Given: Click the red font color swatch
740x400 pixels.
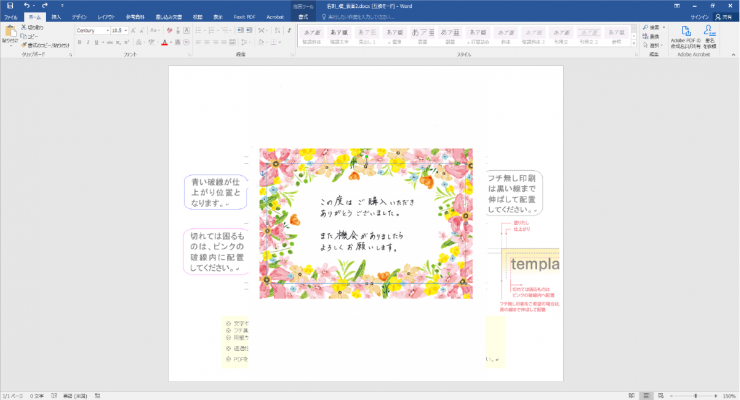Looking at the screenshot, I should 164,44.
